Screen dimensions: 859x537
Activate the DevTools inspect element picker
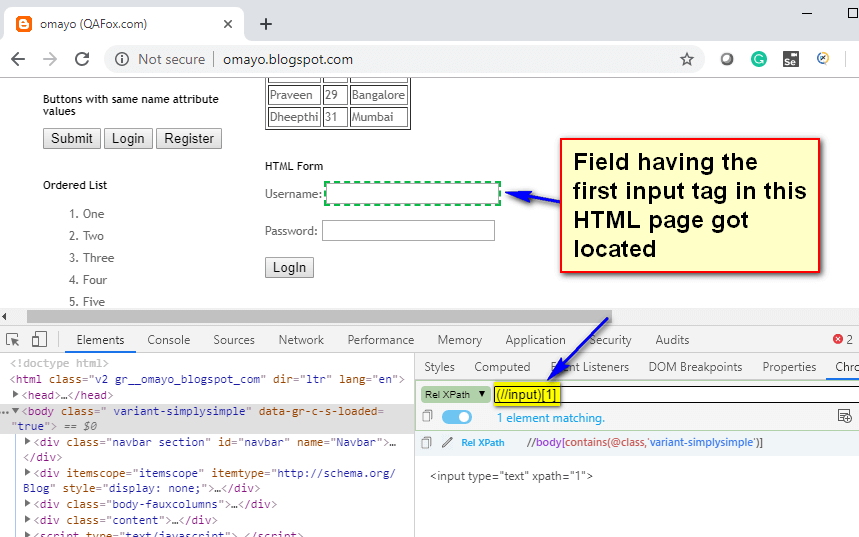[x=13, y=340]
